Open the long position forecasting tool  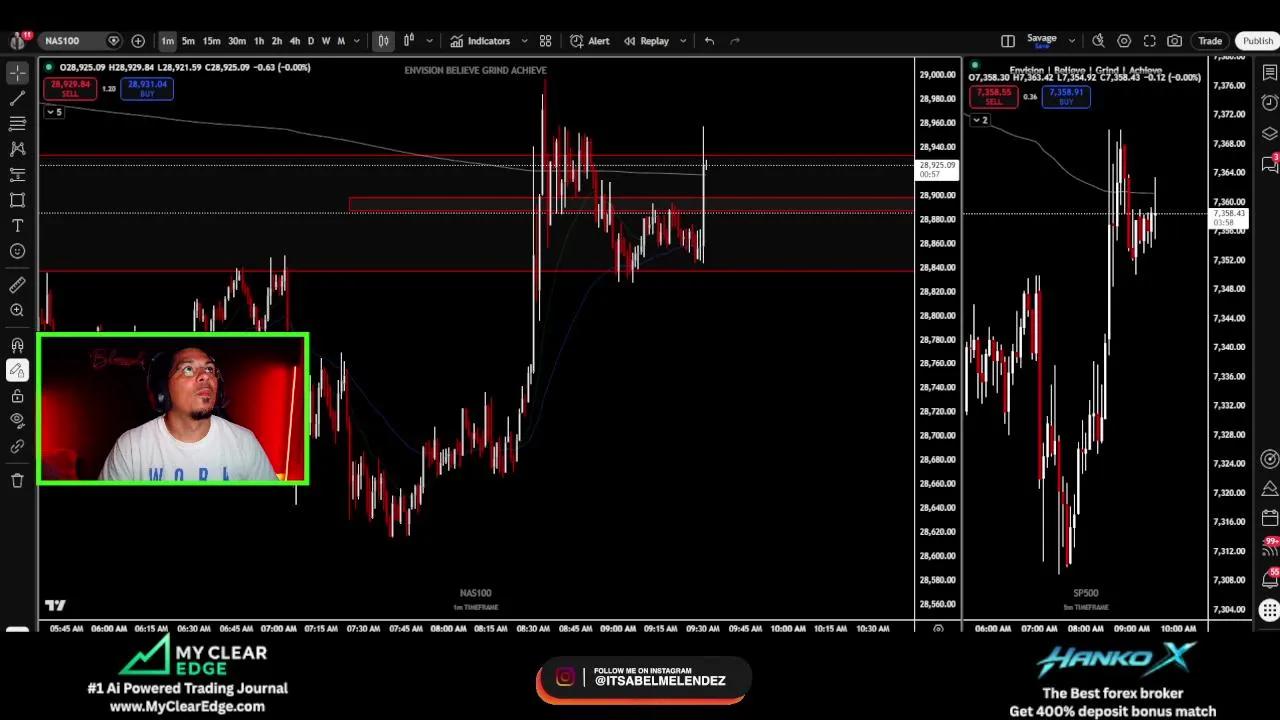click(x=17, y=174)
